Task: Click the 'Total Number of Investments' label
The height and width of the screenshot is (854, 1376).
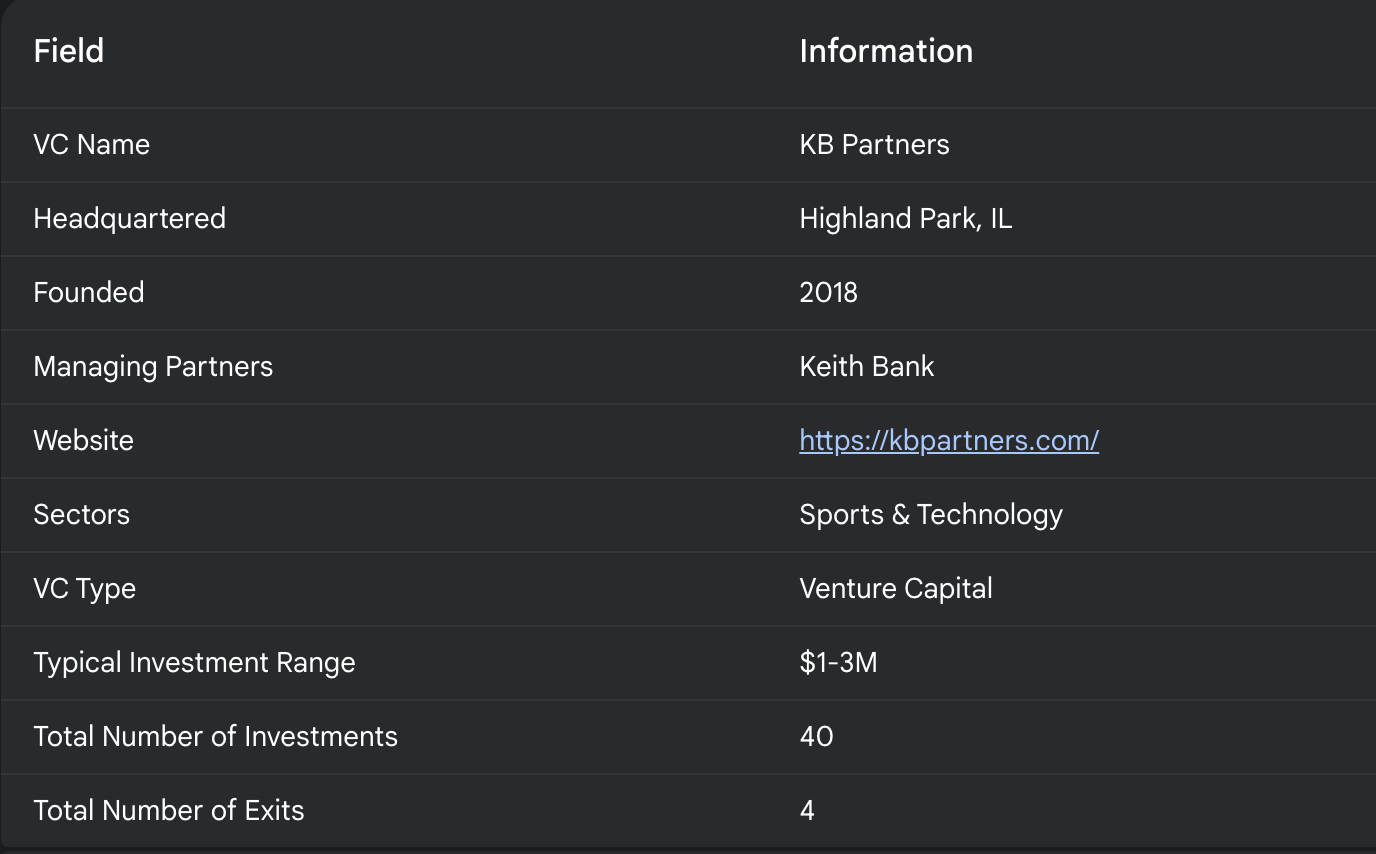Action: point(216,736)
